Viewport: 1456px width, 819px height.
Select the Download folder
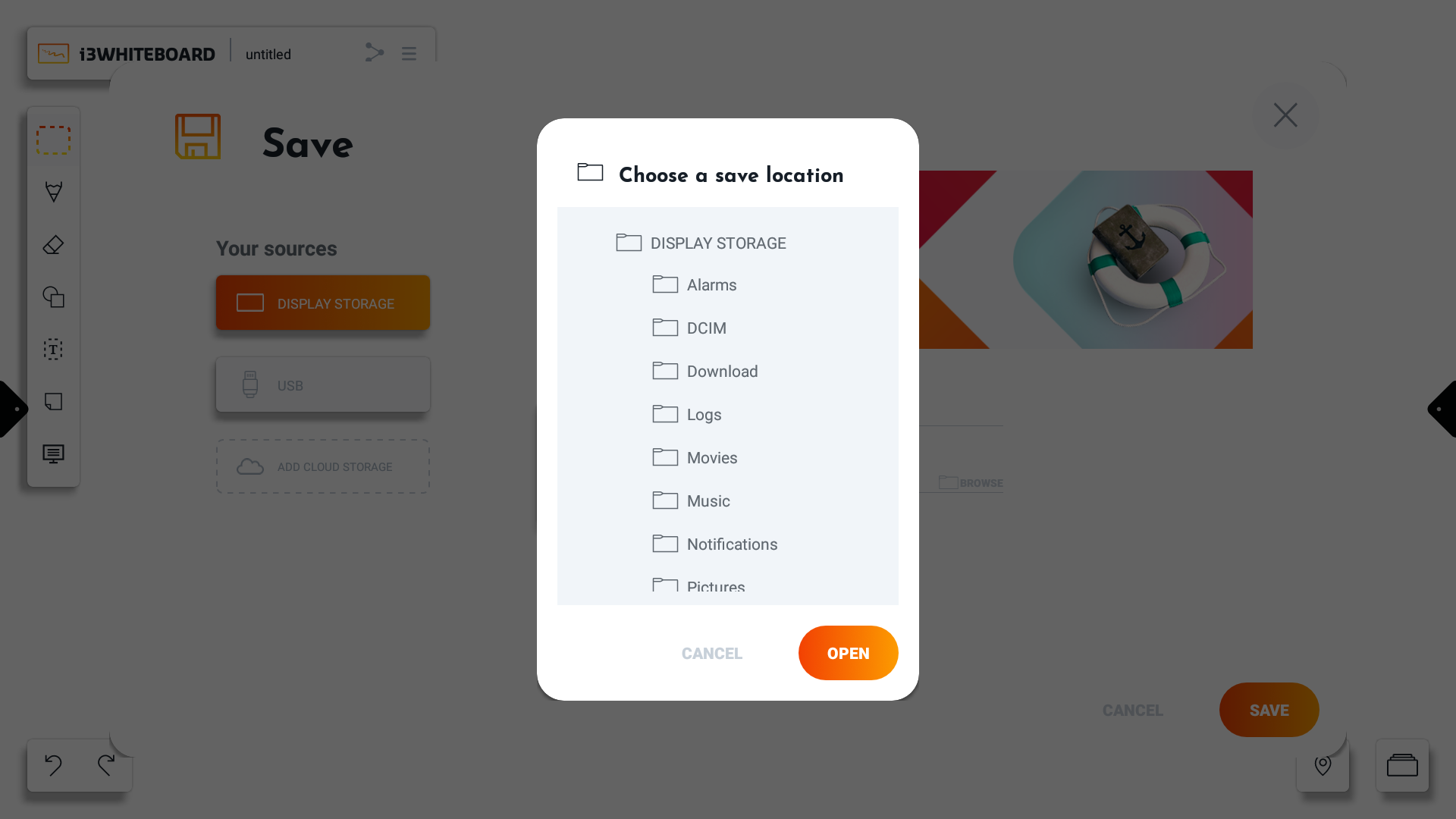point(722,372)
